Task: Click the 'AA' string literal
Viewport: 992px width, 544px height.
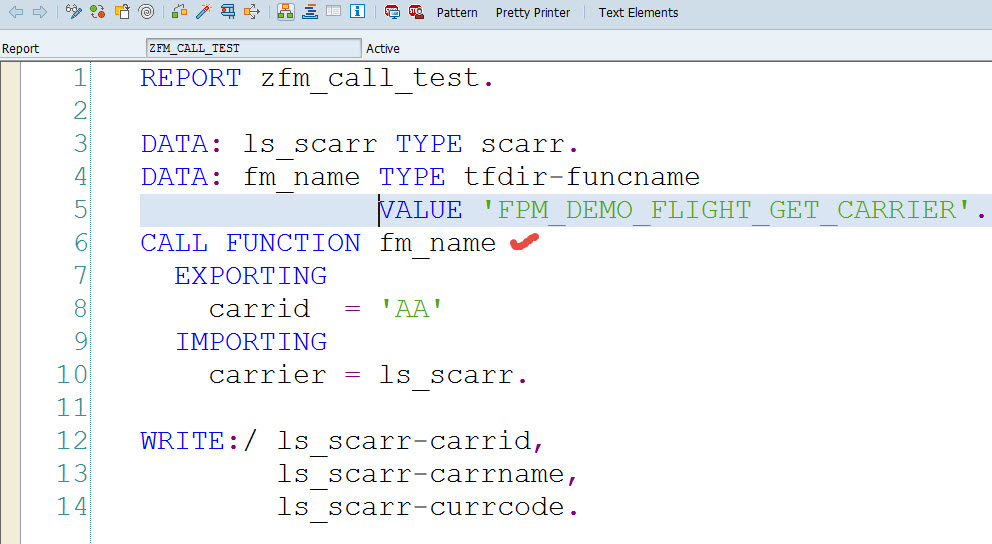Action: [x=412, y=308]
